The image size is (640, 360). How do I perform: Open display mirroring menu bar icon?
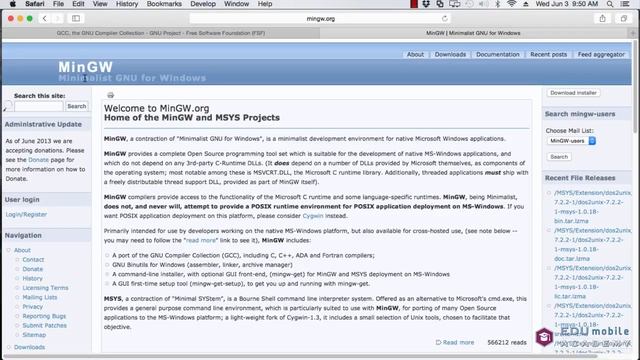(x=454, y=4)
